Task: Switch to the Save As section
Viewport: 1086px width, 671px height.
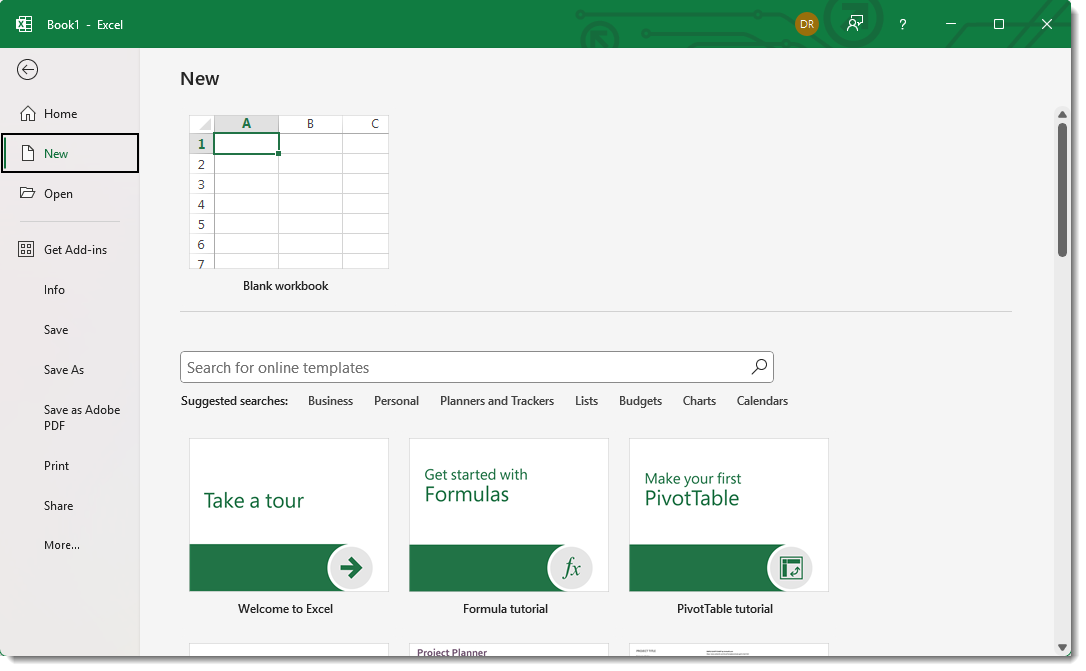Action: tap(63, 369)
